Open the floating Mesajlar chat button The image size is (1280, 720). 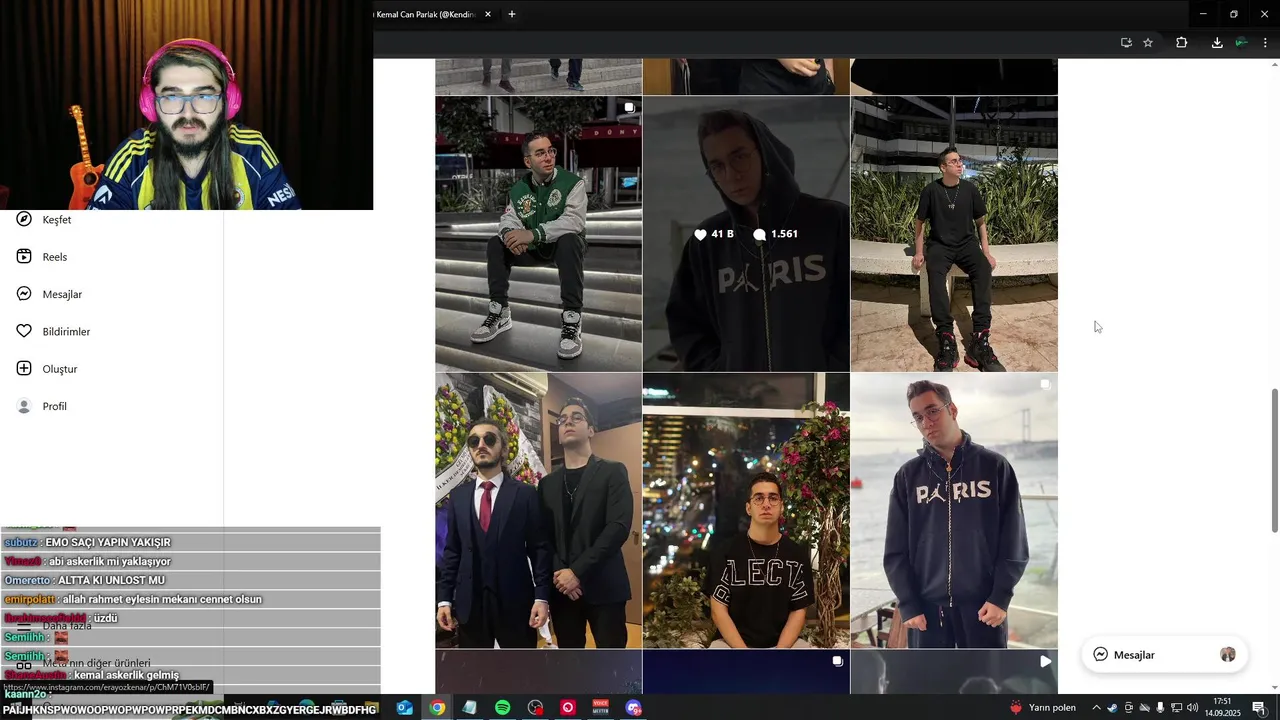(1165, 655)
